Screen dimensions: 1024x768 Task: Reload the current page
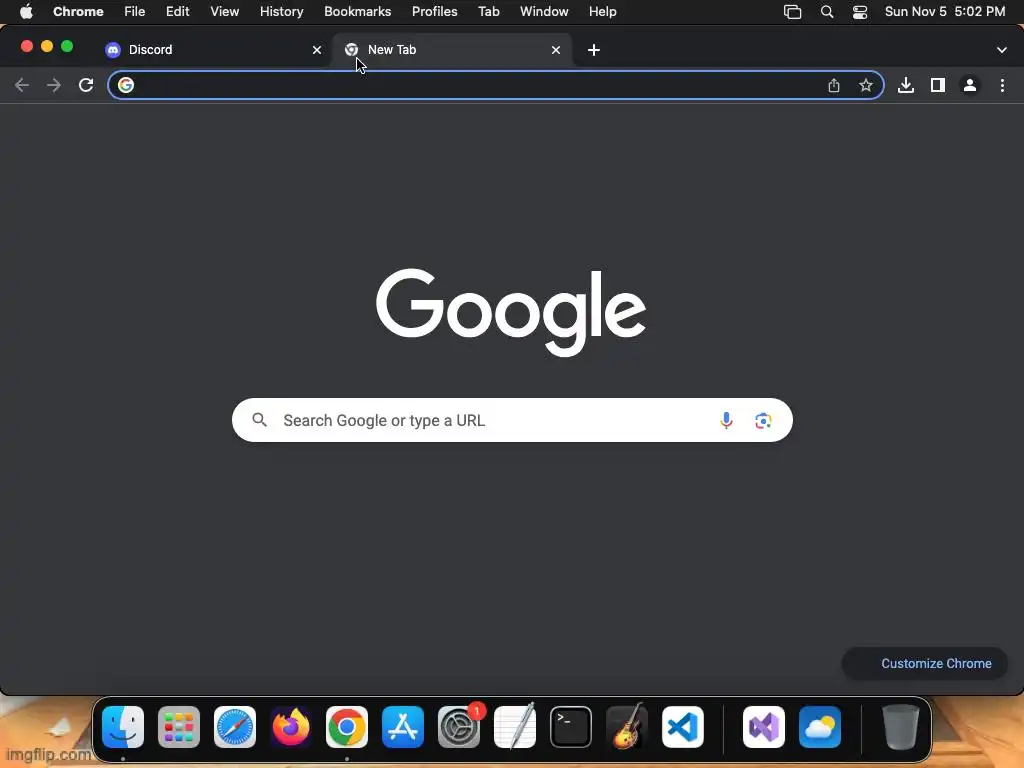(86, 85)
